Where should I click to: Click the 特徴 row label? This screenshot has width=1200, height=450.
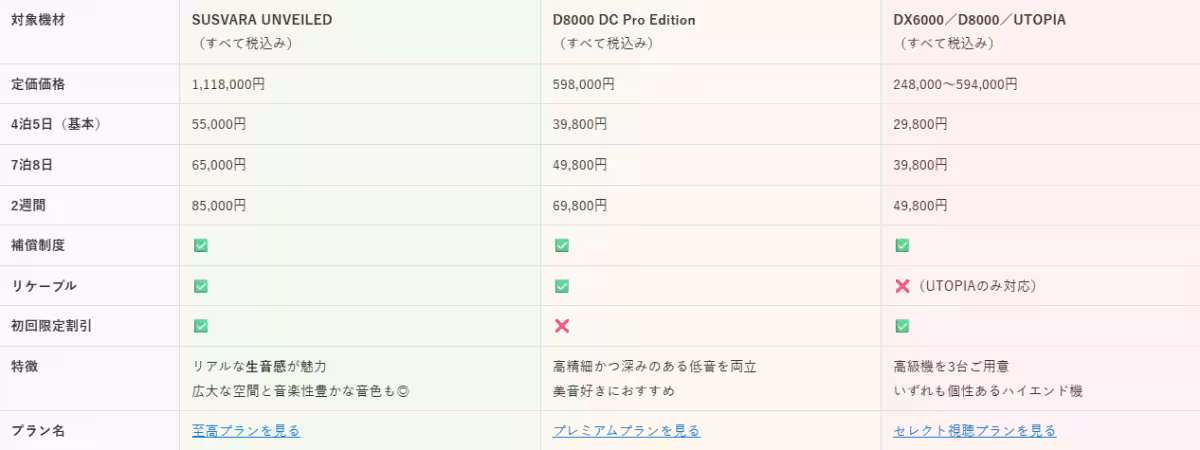point(24,367)
